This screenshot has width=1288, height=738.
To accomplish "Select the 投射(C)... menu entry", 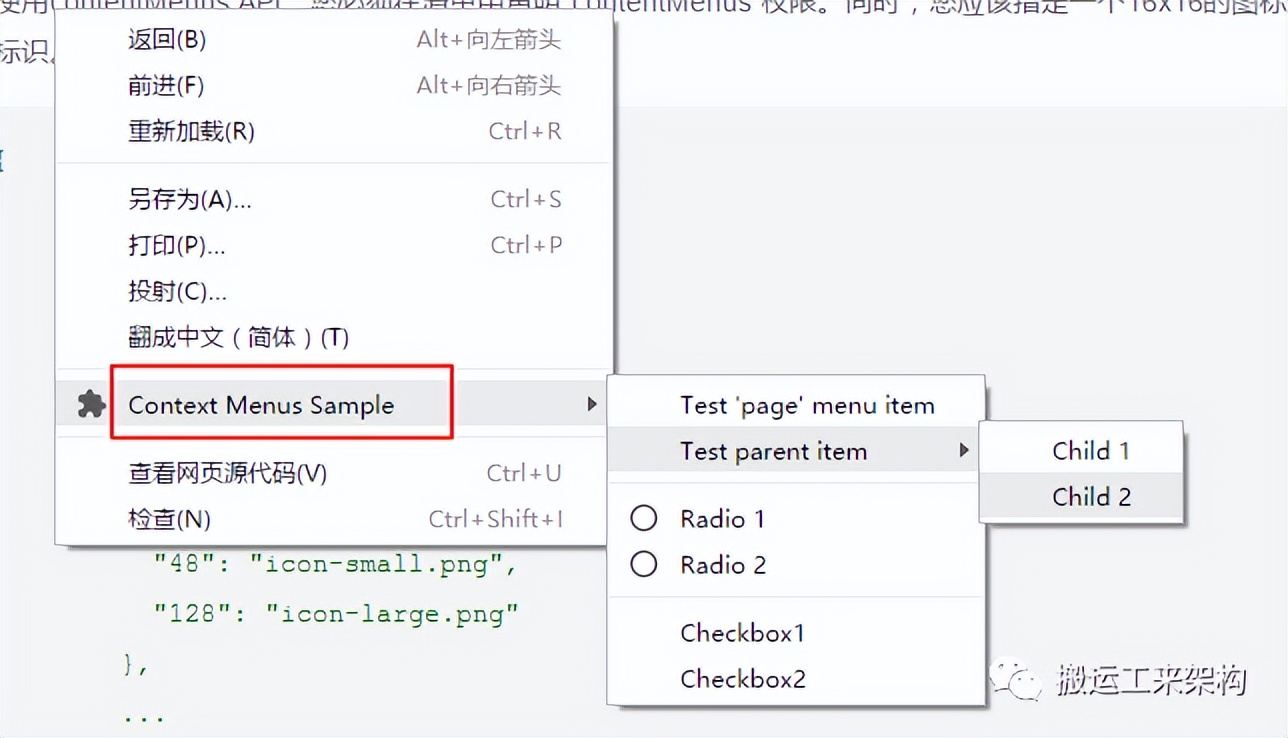I will click(x=332, y=291).
